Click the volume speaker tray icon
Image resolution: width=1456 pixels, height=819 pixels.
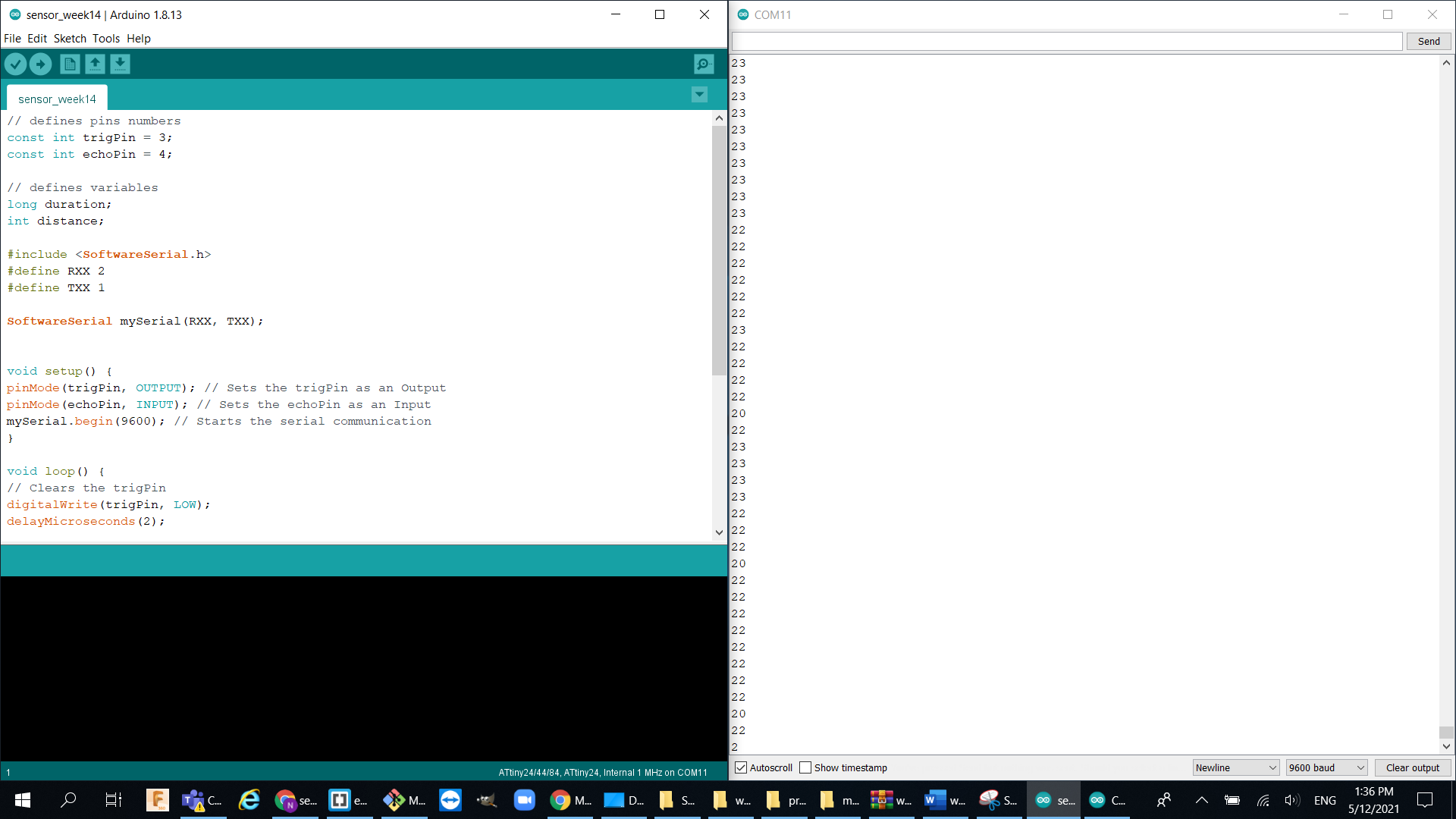(x=1292, y=800)
